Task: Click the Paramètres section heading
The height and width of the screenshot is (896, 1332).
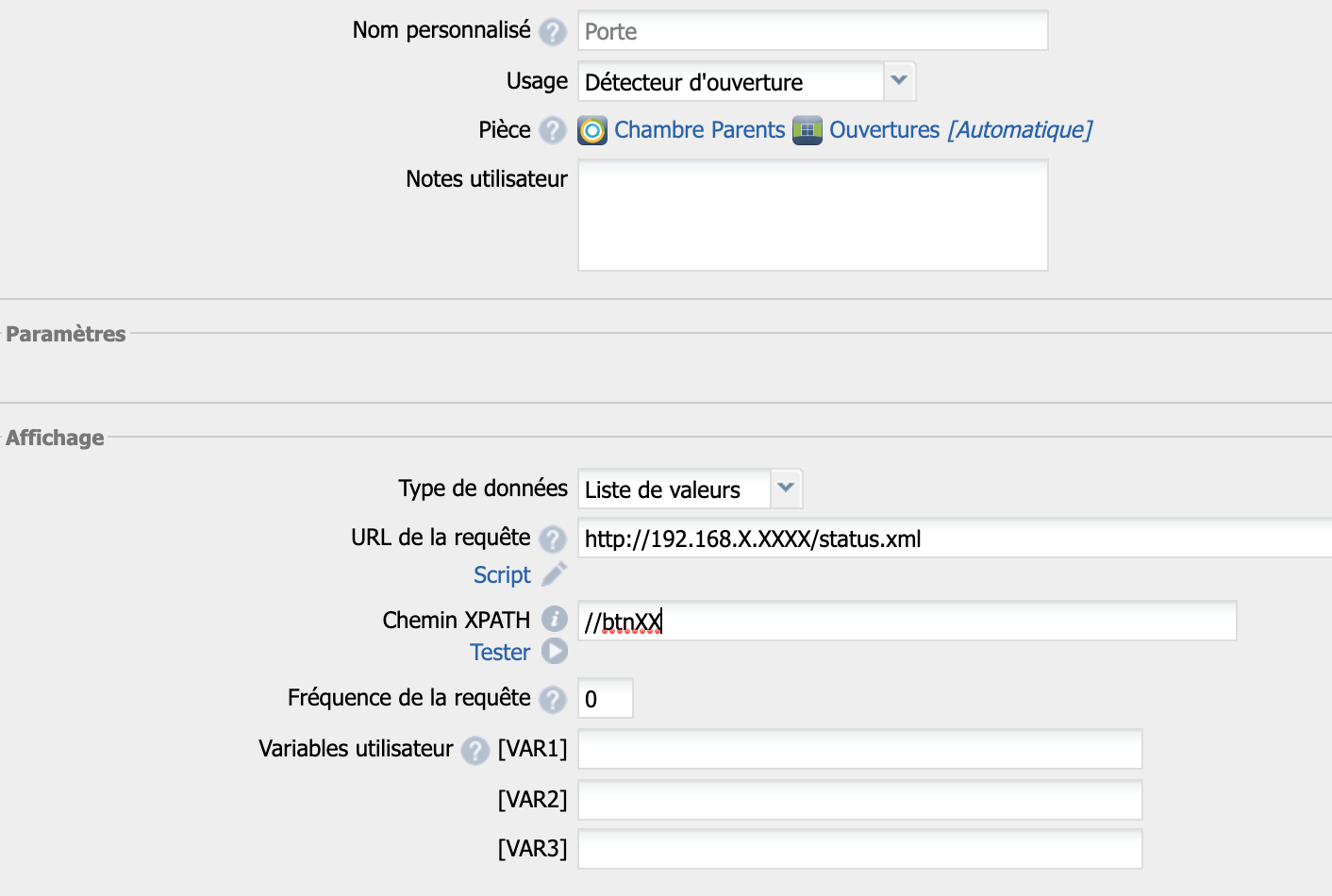Action: [x=66, y=334]
